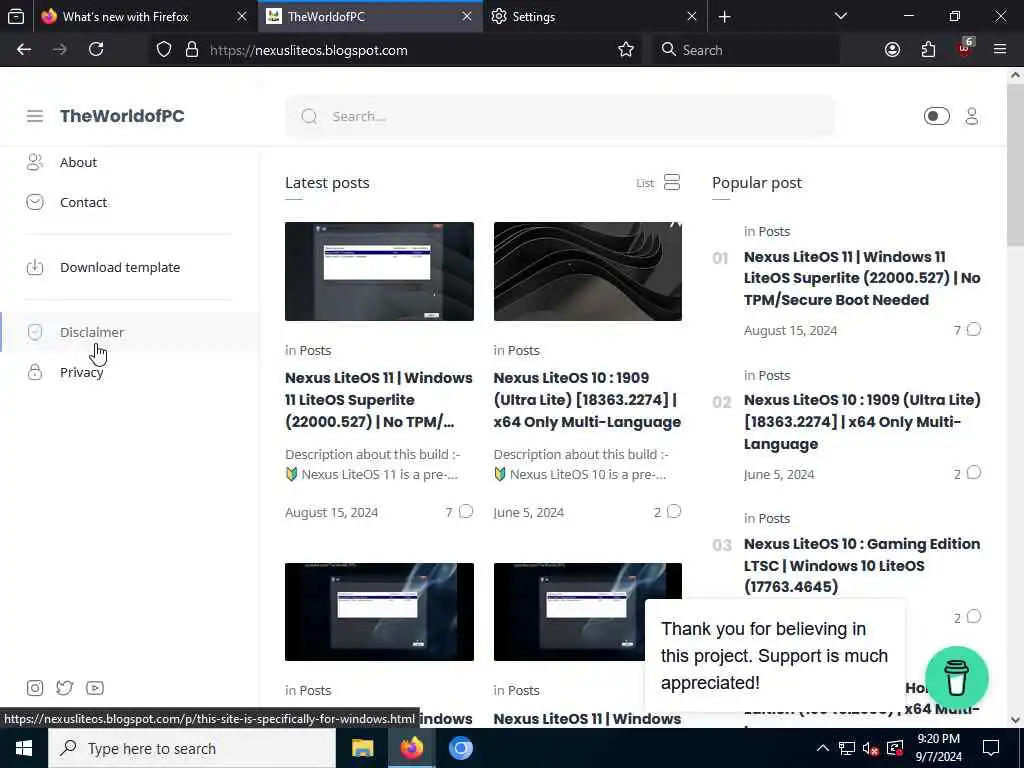Open the Firefox application menu
Viewport: 1024px width, 768px height.
(1000, 50)
